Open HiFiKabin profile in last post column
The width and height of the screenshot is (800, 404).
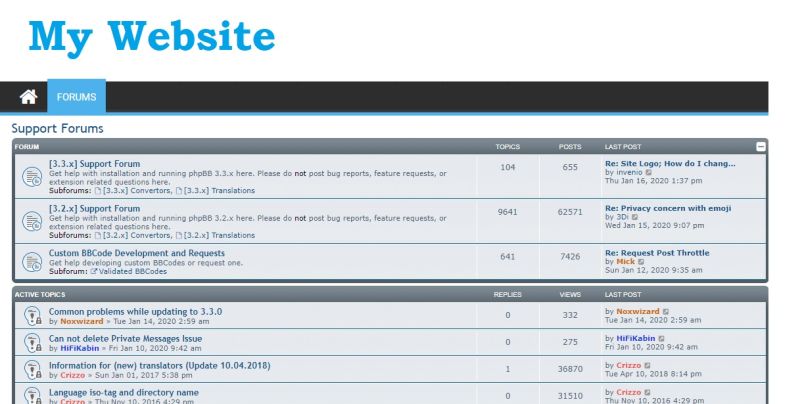tap(636, 339)
